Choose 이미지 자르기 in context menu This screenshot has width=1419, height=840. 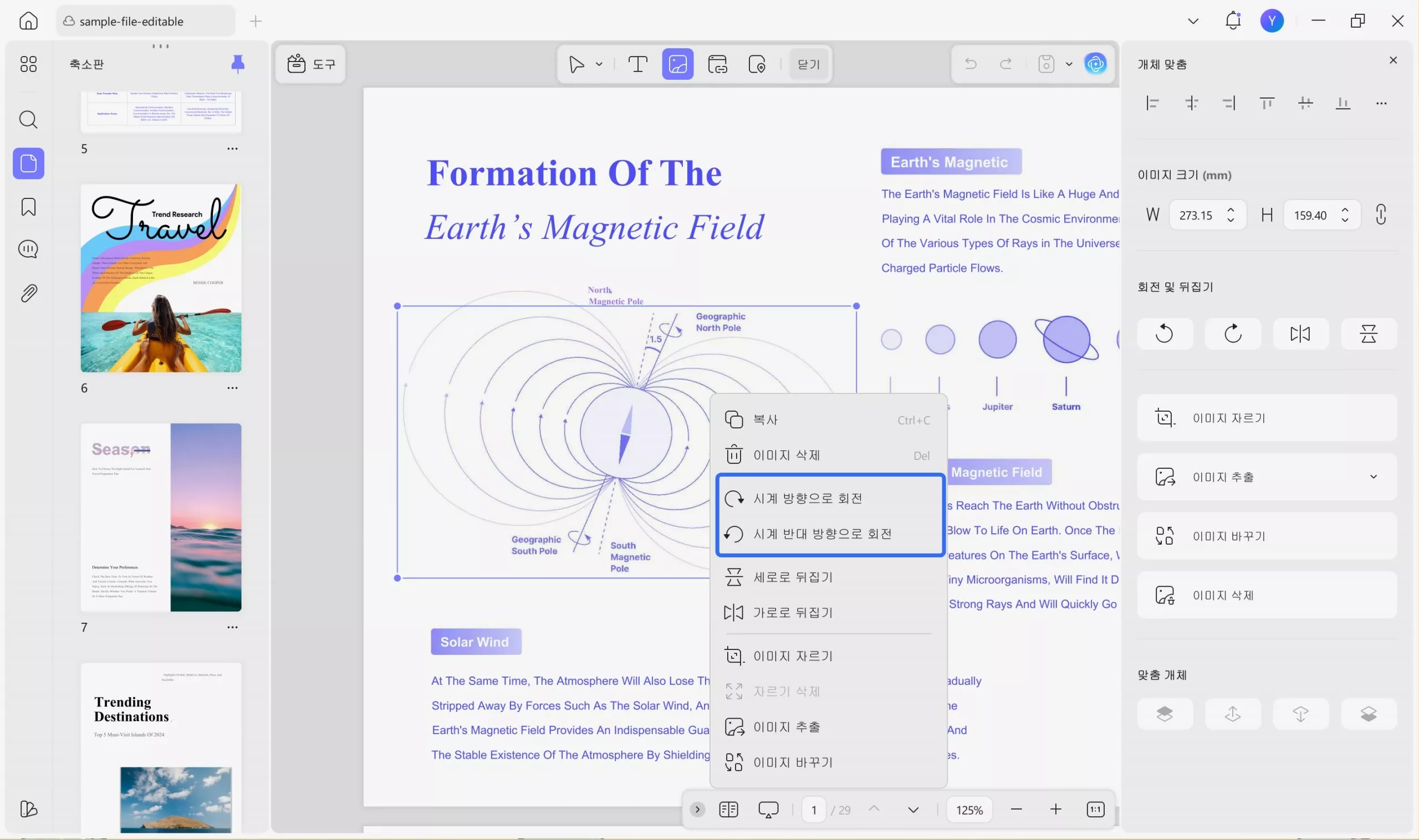[x=828, y=655]
